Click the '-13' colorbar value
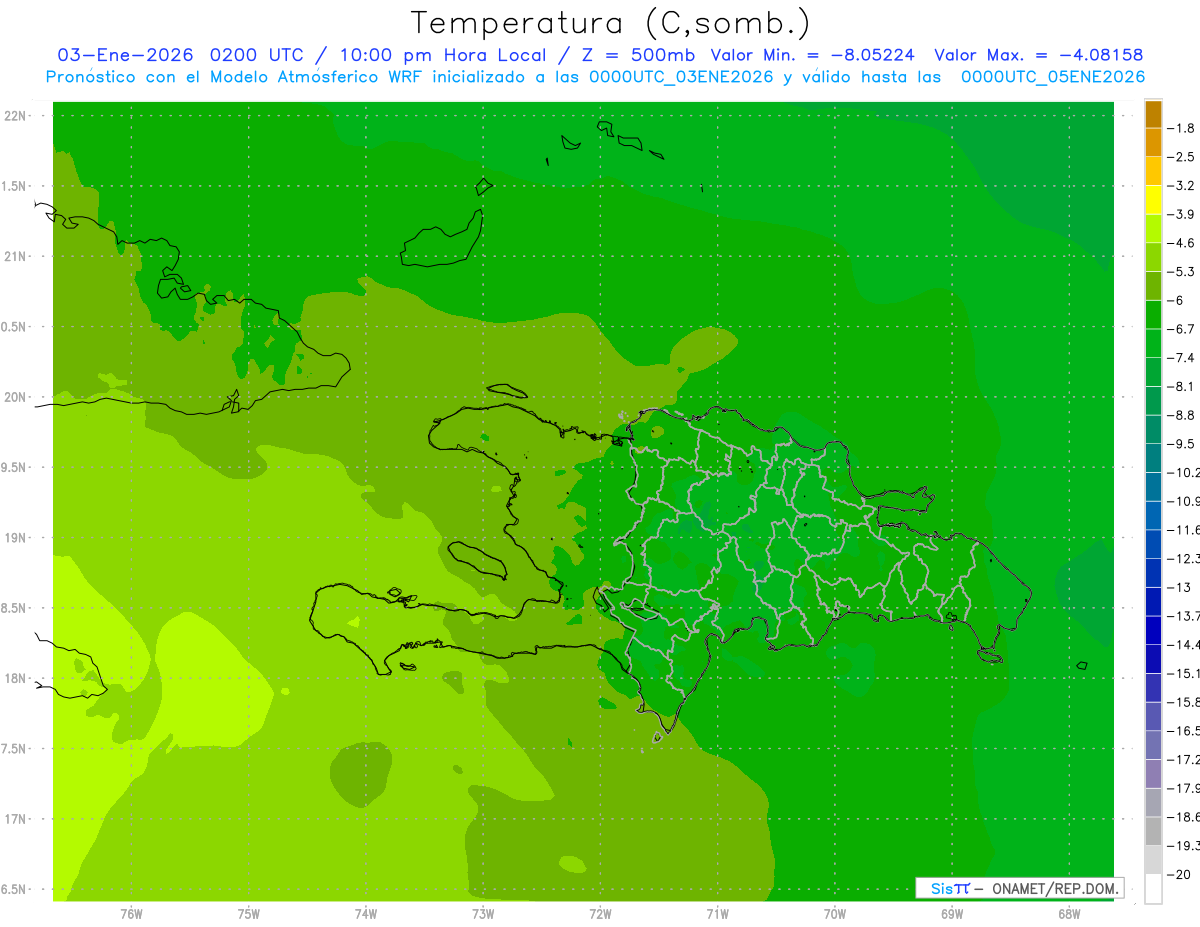Viewport: 1200px width, 927px height. click(x=1180, y=587)
